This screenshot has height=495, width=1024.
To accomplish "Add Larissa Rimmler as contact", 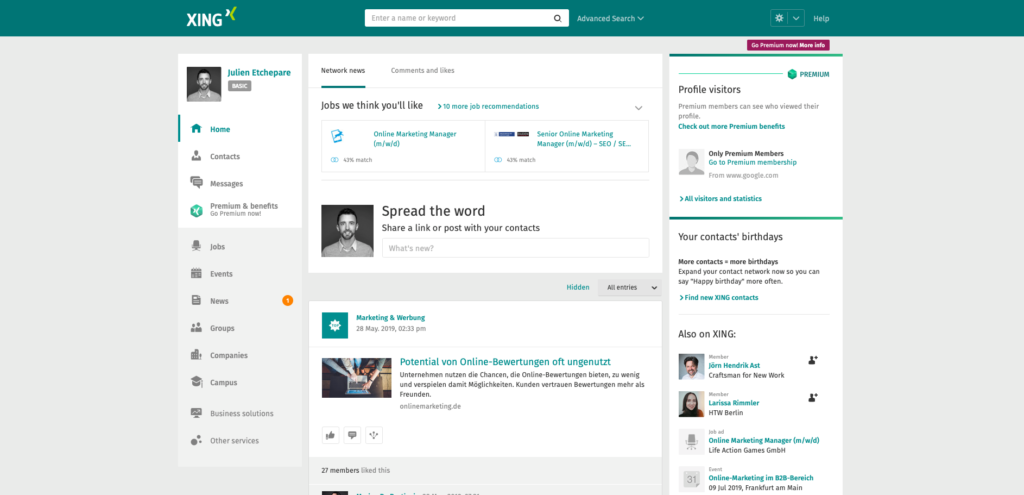I will tap(813, 397).
